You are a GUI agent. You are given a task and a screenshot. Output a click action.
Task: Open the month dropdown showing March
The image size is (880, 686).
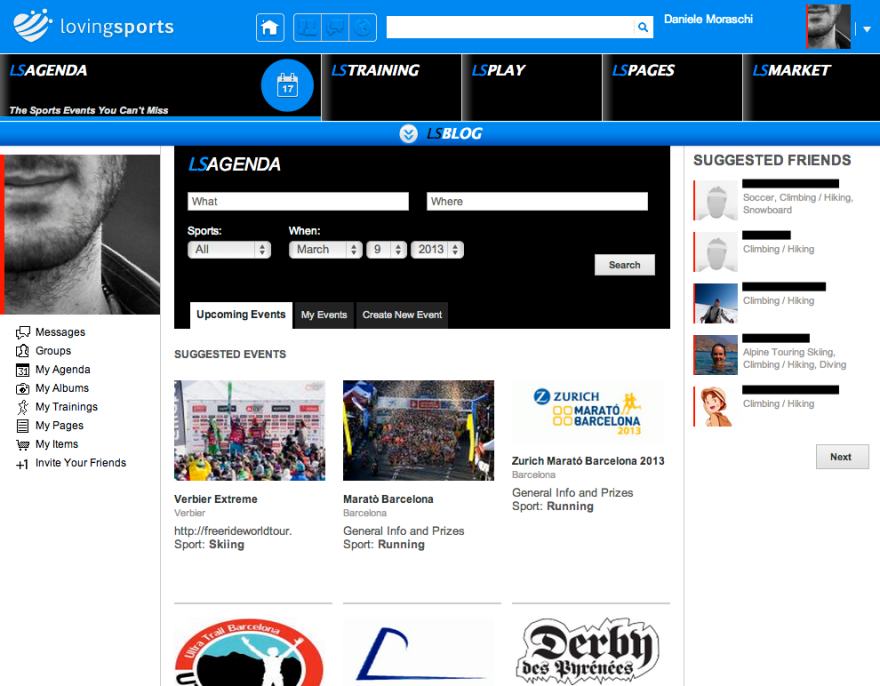326,250
